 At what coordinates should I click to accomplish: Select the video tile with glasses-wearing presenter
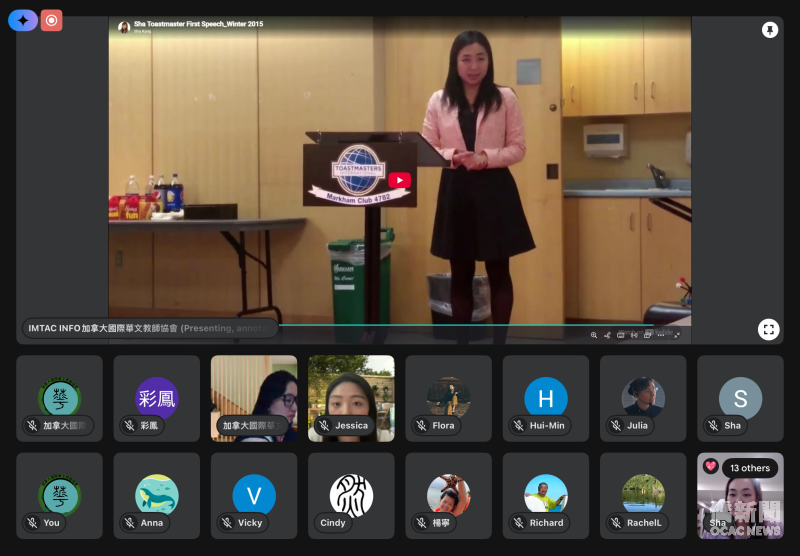point(254,398)
